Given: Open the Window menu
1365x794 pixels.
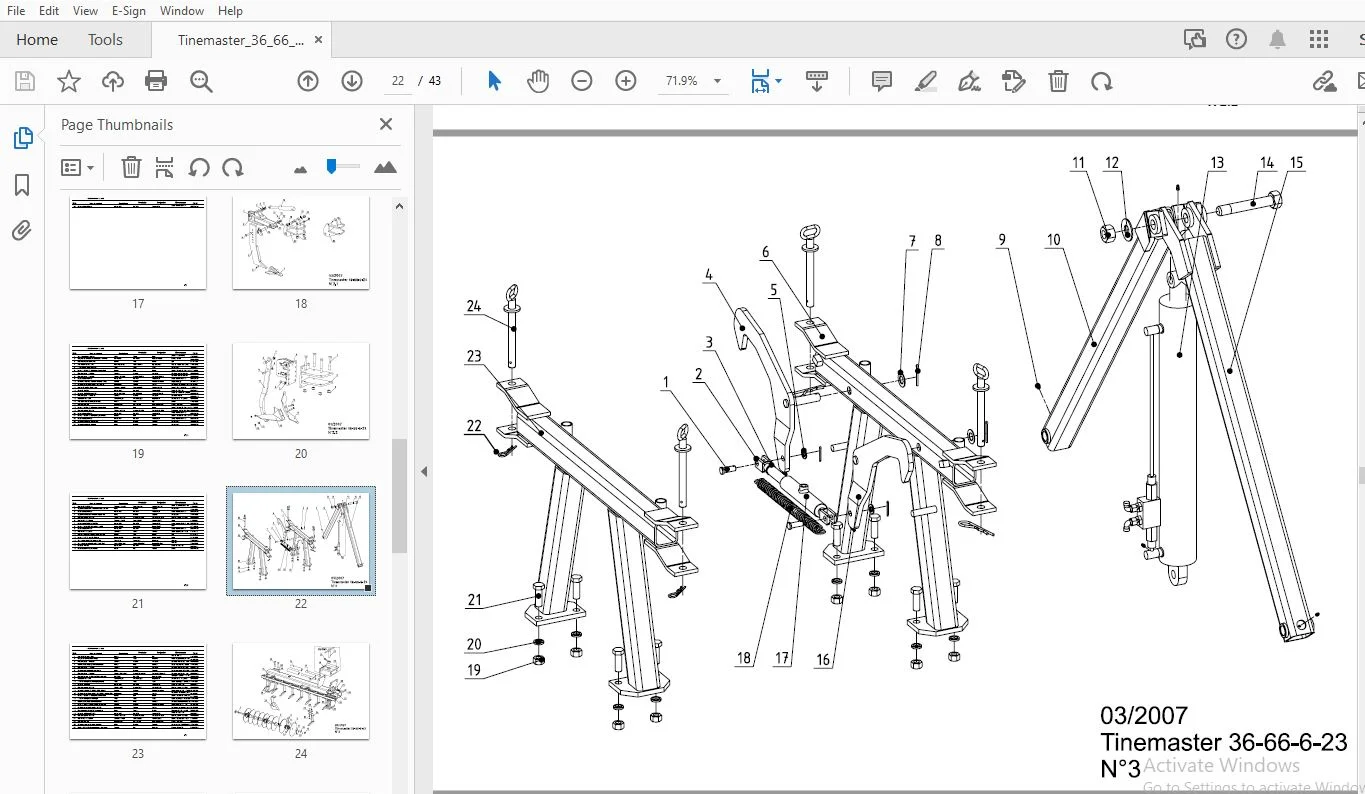Looking at the screenshot, I should click(182, 10).
